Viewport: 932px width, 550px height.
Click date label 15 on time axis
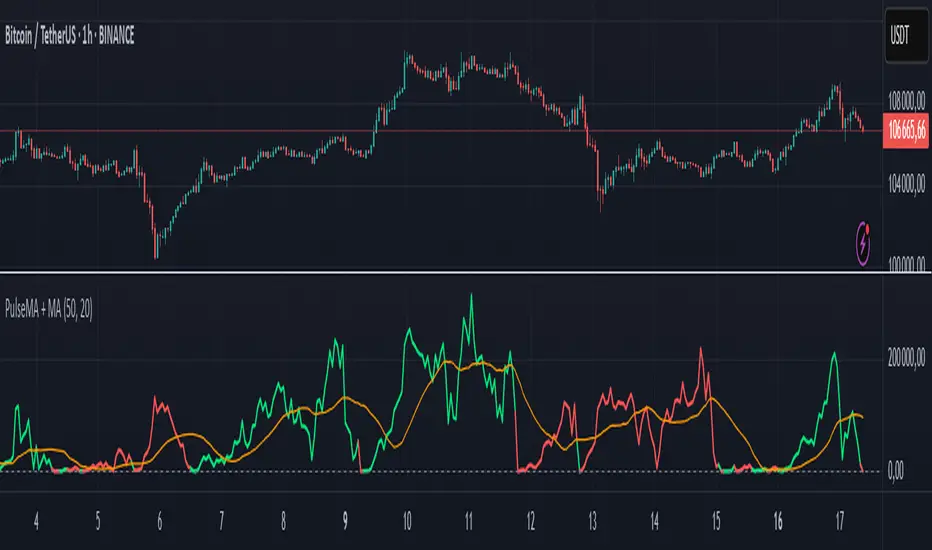(716, 521)
